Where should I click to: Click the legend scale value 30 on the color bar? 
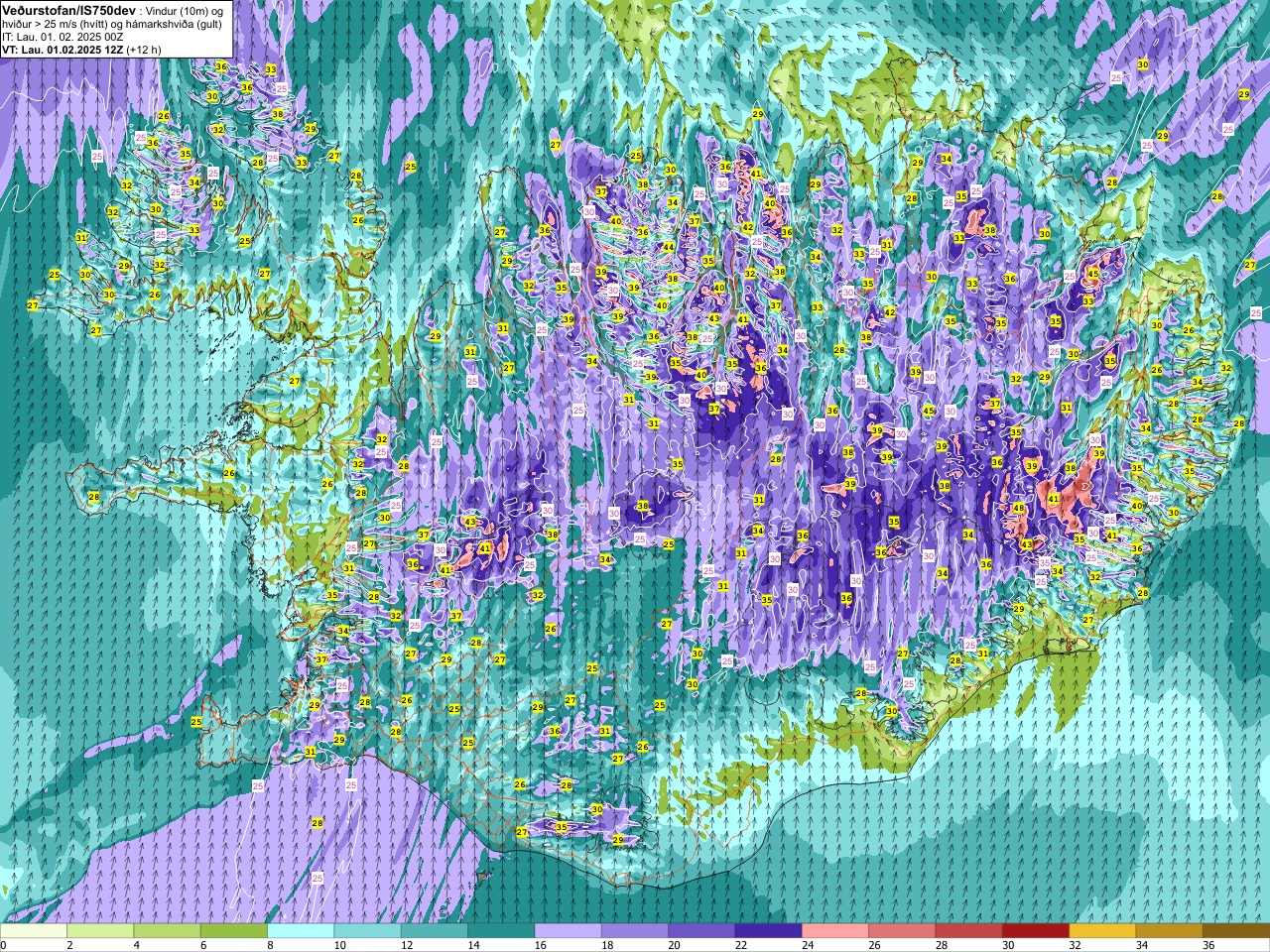(x=1008, y=945)
